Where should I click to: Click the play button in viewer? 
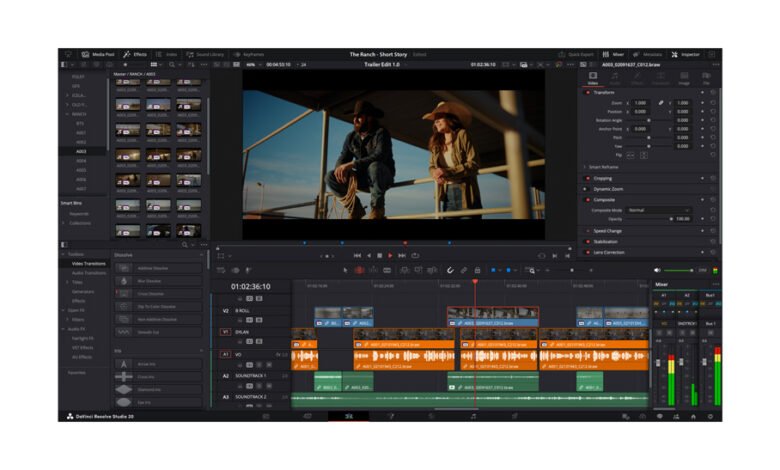coord(390,255)
